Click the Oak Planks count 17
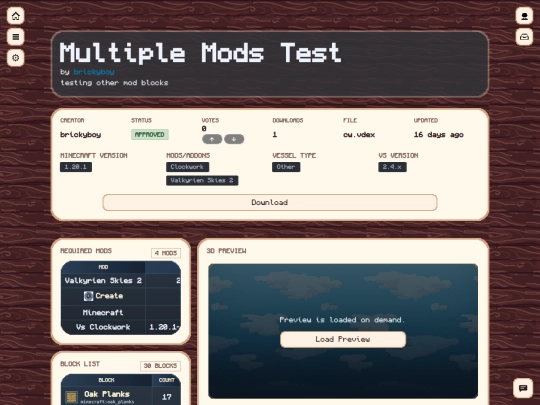Screen dimensions: 540x405 pyautogui.click(x=167, y=397)
